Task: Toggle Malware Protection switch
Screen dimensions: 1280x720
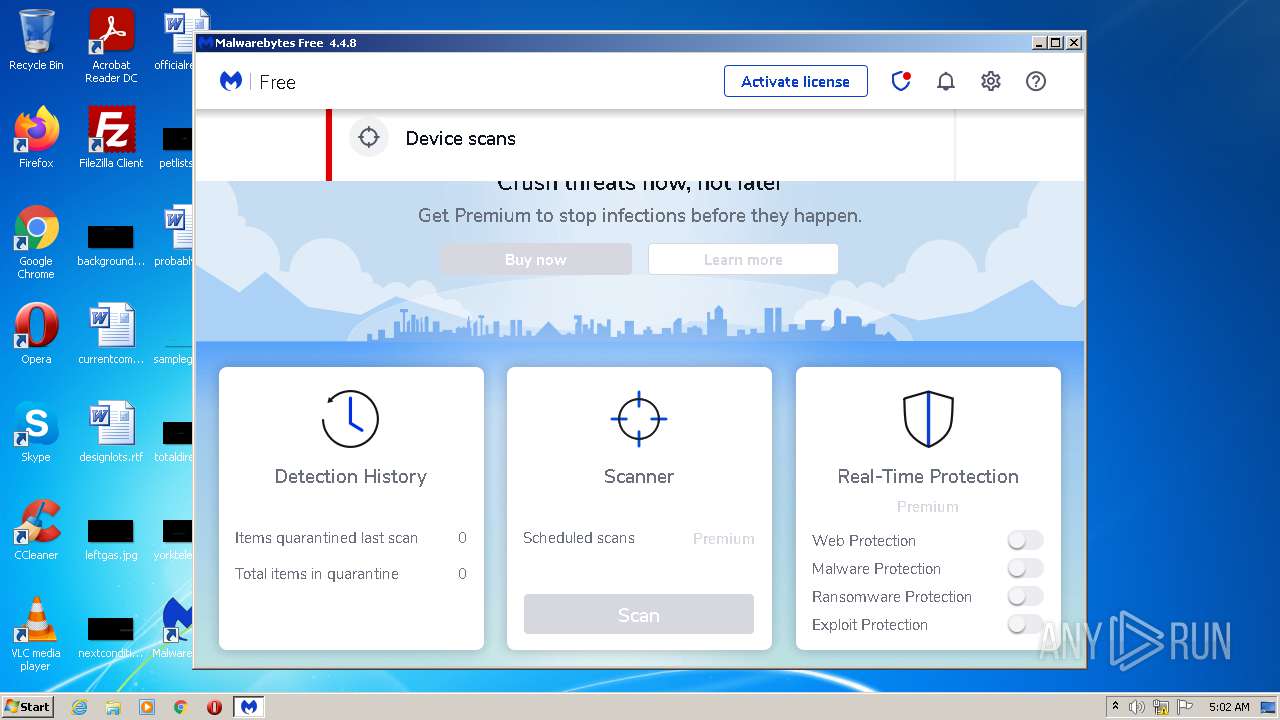Action: pos(1025,568)
